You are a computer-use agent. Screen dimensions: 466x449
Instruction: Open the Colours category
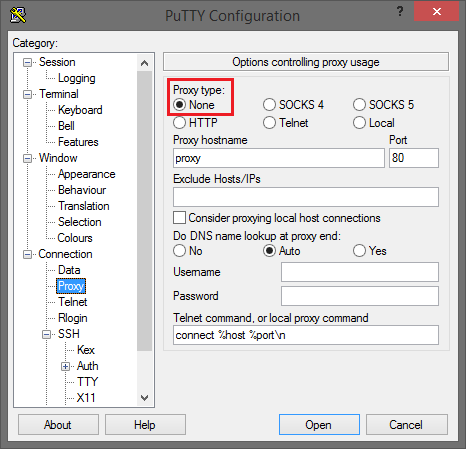tap(75, 238)
